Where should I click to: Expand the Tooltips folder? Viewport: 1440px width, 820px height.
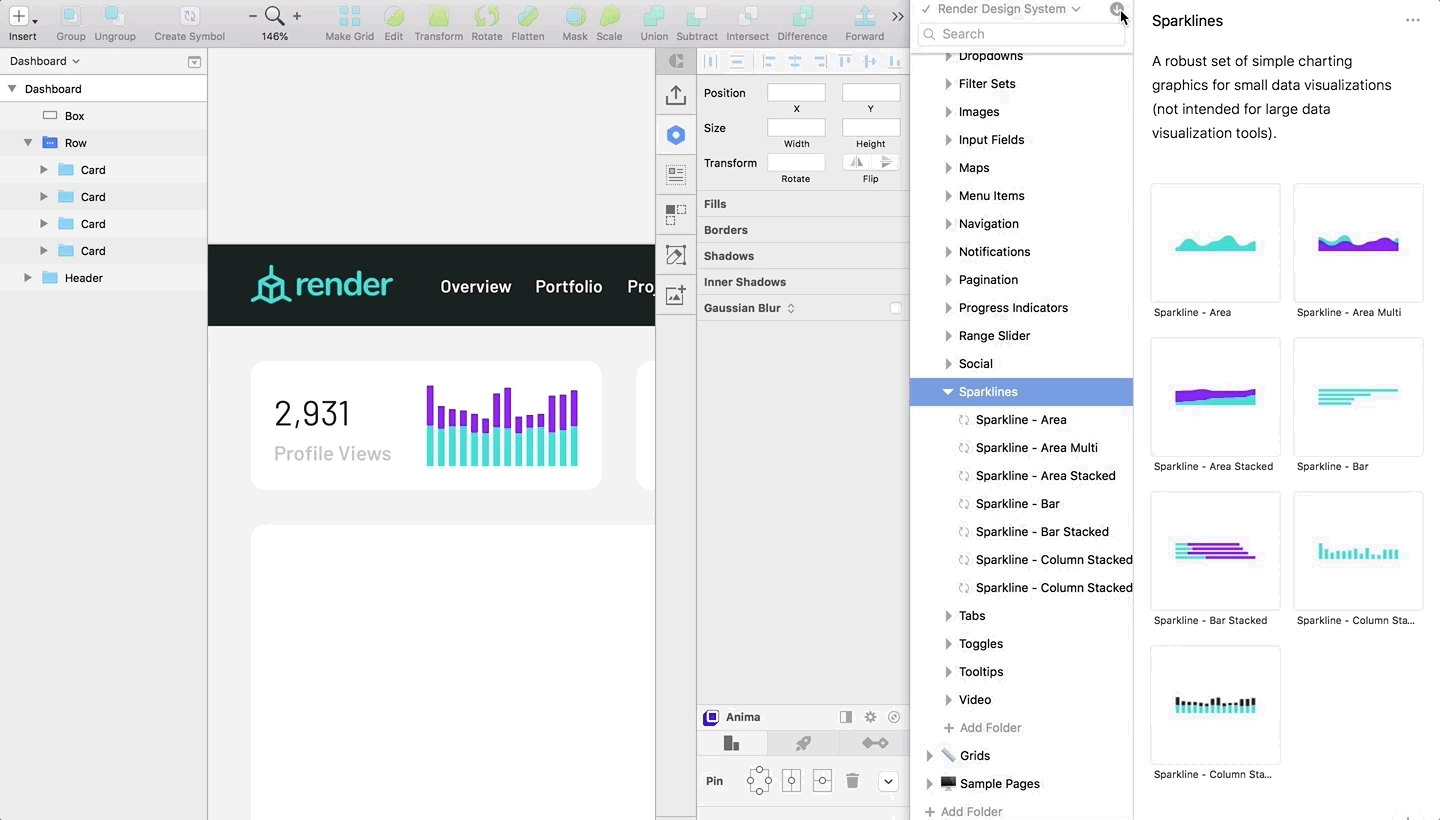point(948,672)
